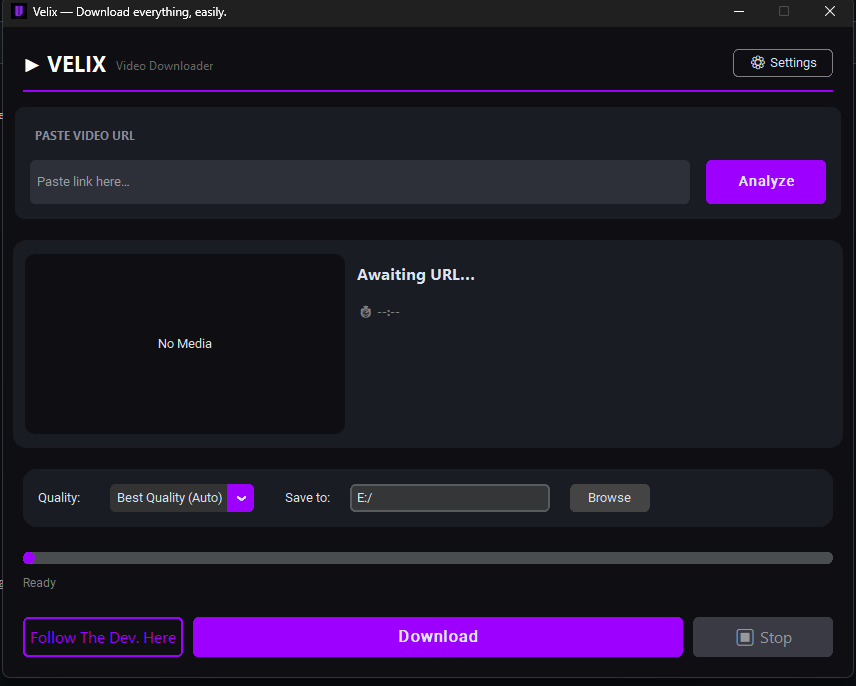Viewport: 856px width, 686px height.
Task: Click the Stop button
Action: click(x=763, y=637)
